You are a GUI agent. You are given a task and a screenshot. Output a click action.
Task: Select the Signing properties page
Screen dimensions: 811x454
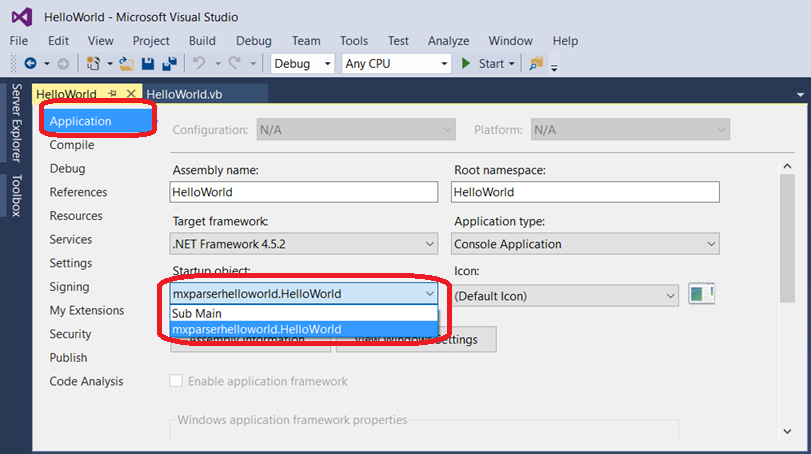69,286
